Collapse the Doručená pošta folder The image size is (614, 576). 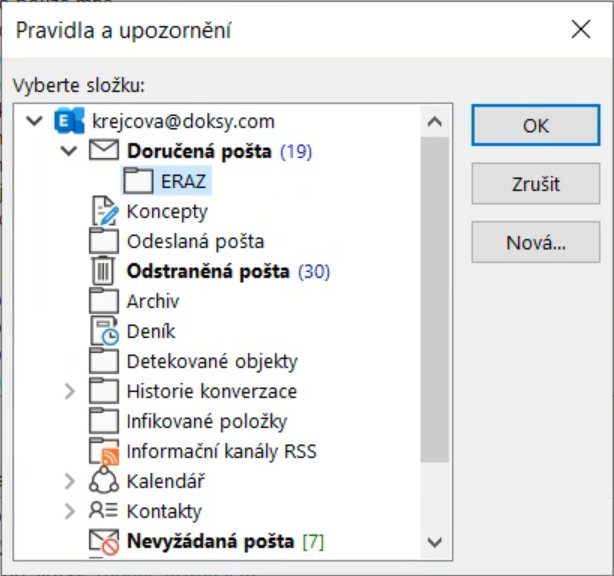click(69, 151)
